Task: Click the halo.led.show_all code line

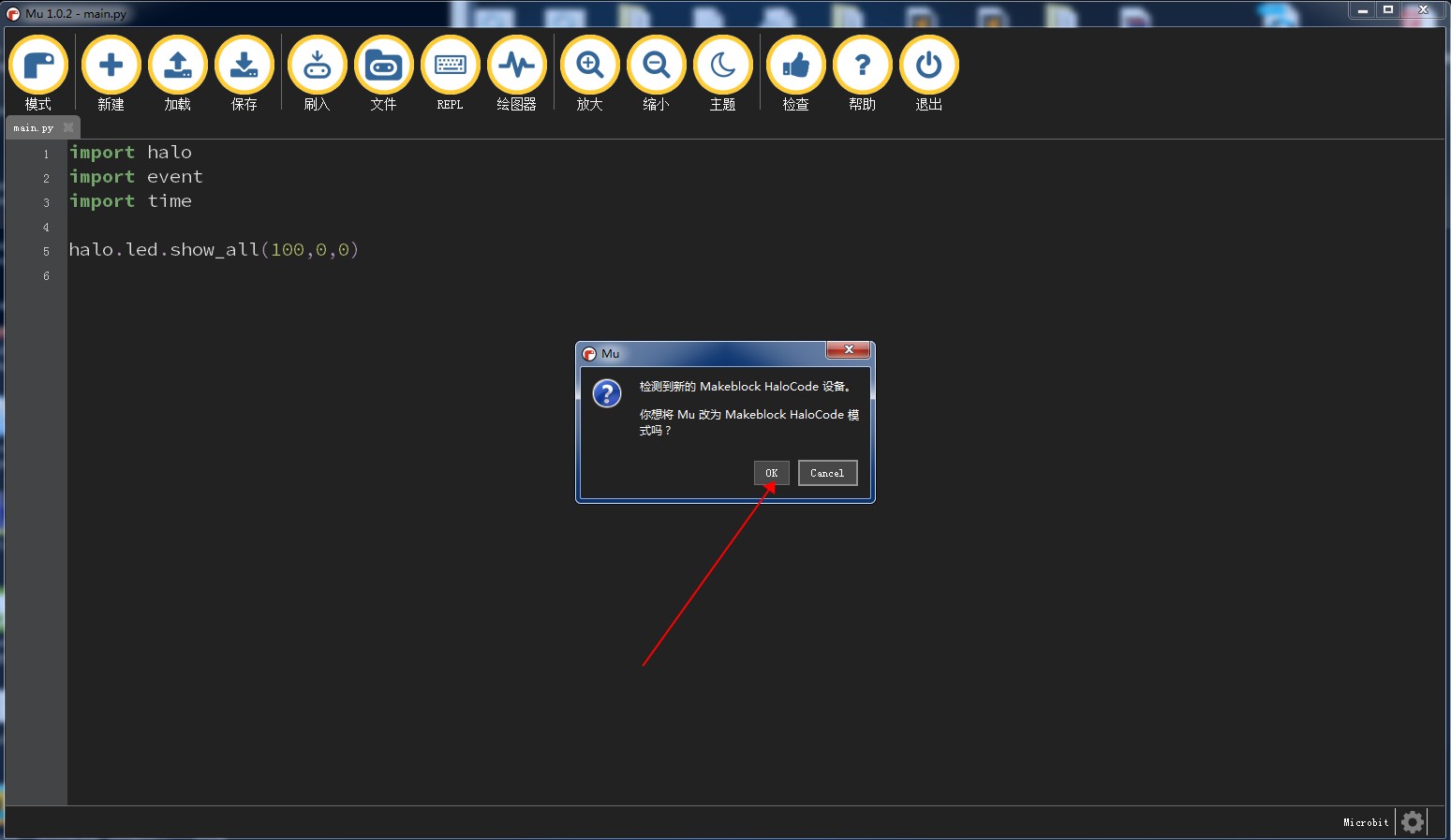Action: coord(214,250)
